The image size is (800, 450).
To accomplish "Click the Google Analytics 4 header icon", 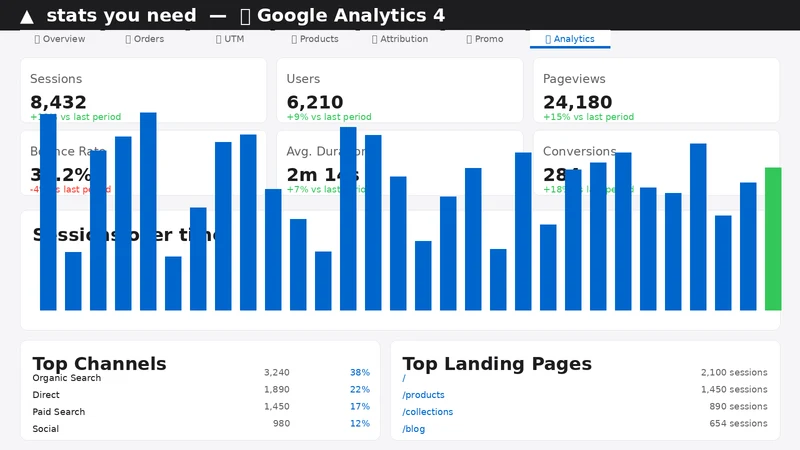I will 245,17.
